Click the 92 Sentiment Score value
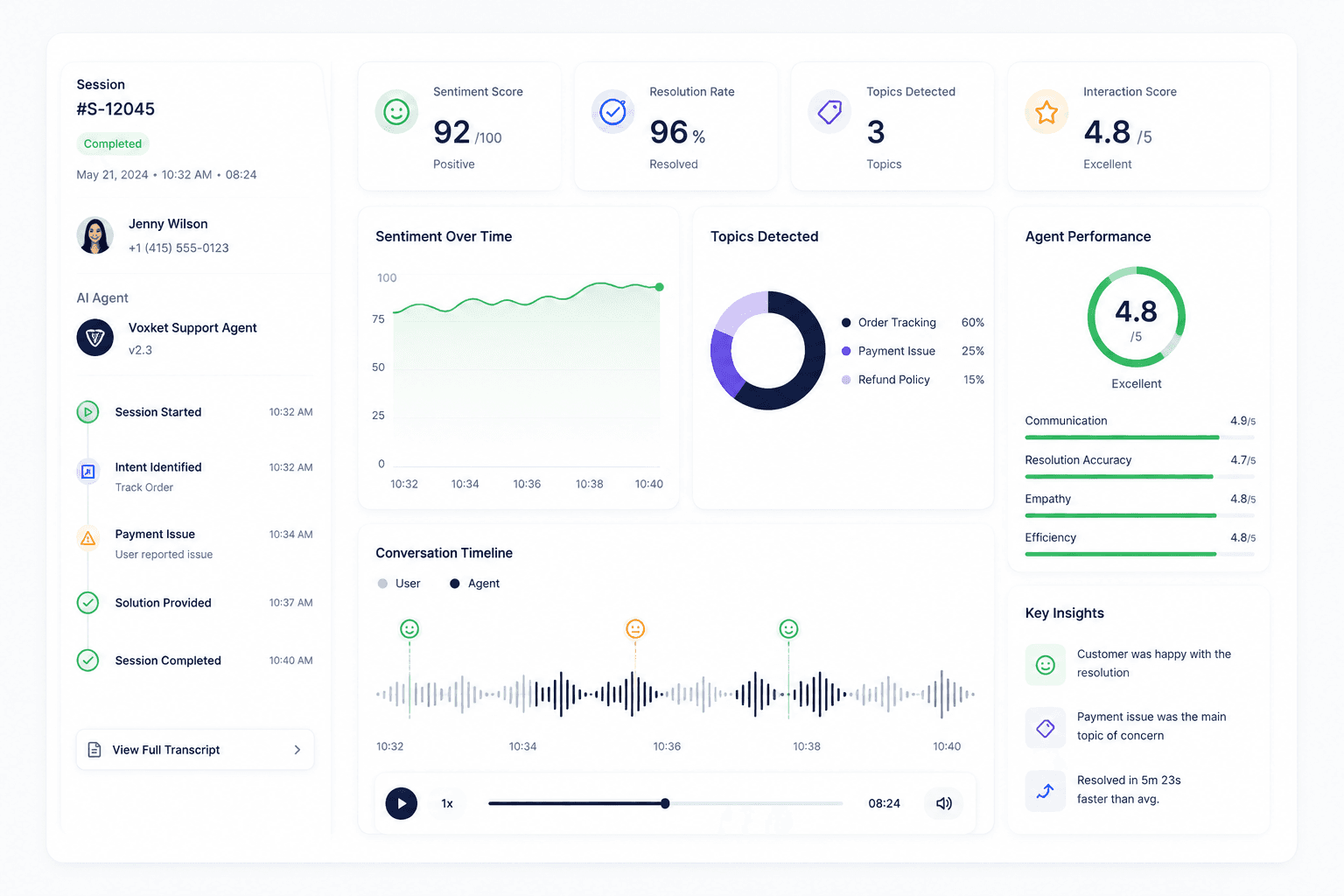This screenshot has height=896, width=1344. point(451,132)
